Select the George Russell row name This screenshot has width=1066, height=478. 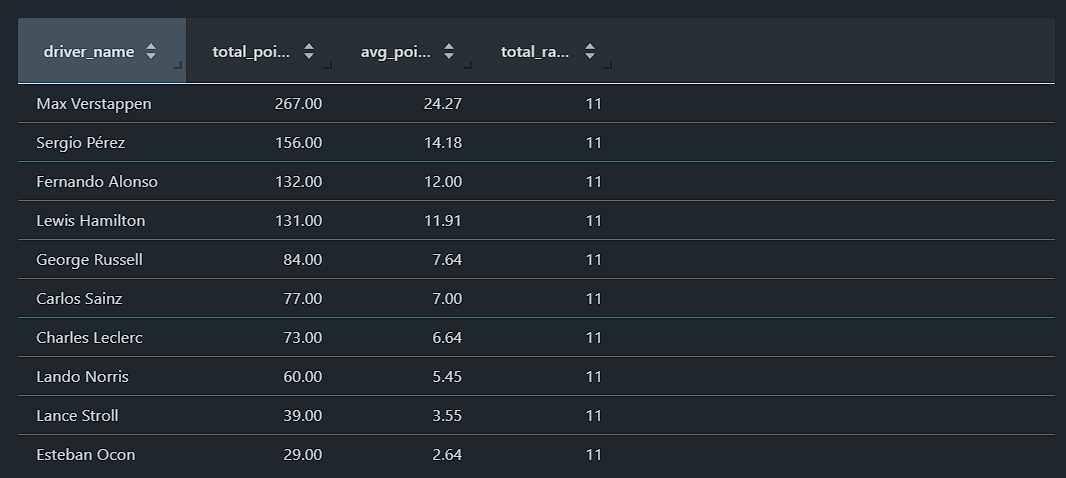pos(90,260)
